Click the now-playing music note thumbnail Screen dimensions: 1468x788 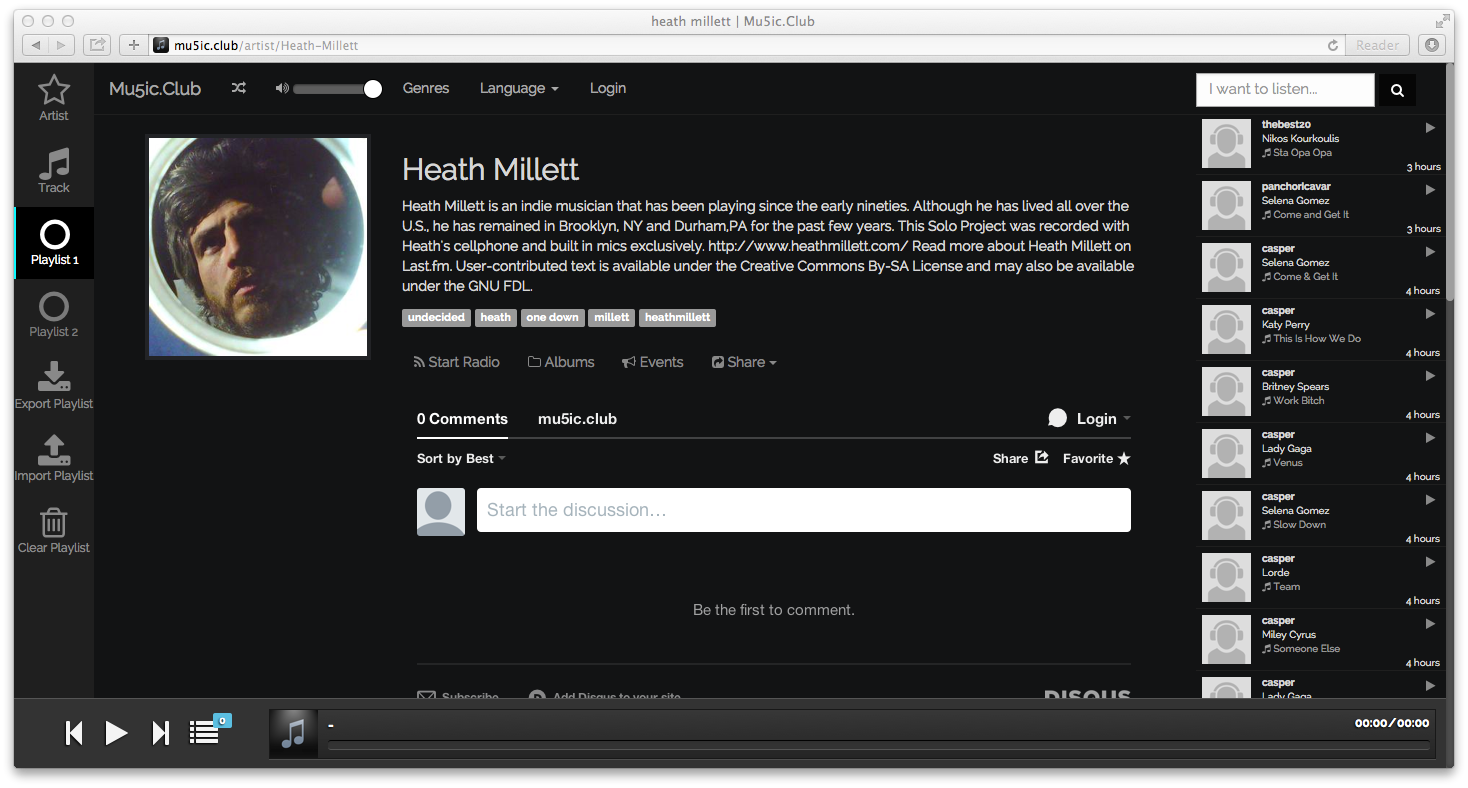(x=293, y=734)
